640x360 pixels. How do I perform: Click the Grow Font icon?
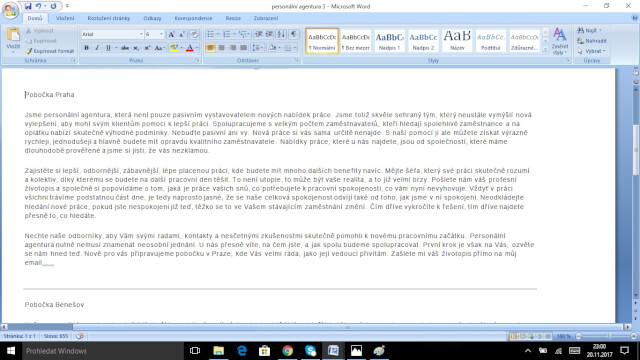(171, 35)
